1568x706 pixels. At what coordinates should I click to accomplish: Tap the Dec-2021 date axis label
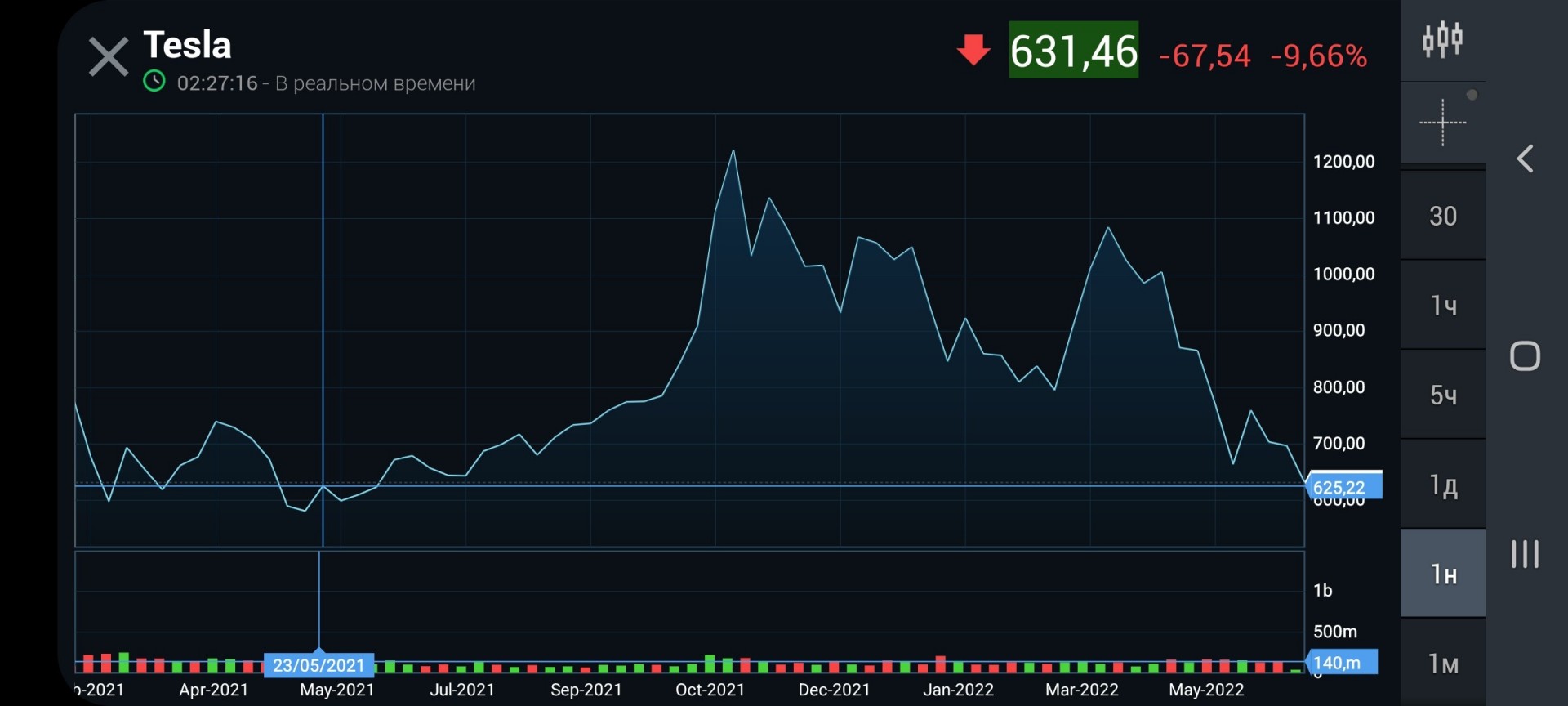click(x=834, y=690)
